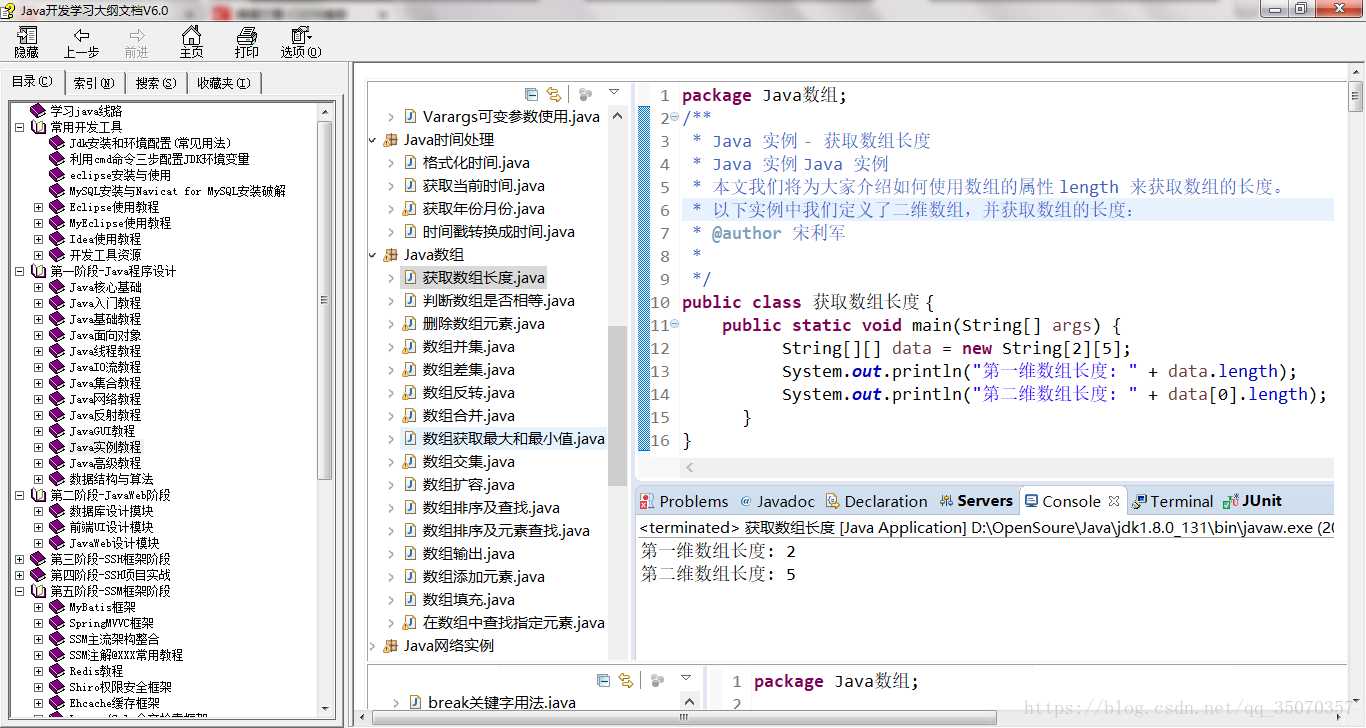Open MySQL安装与Navicat for MySQL安装破解 topic
1366x728 pixels.
[177, 191]
